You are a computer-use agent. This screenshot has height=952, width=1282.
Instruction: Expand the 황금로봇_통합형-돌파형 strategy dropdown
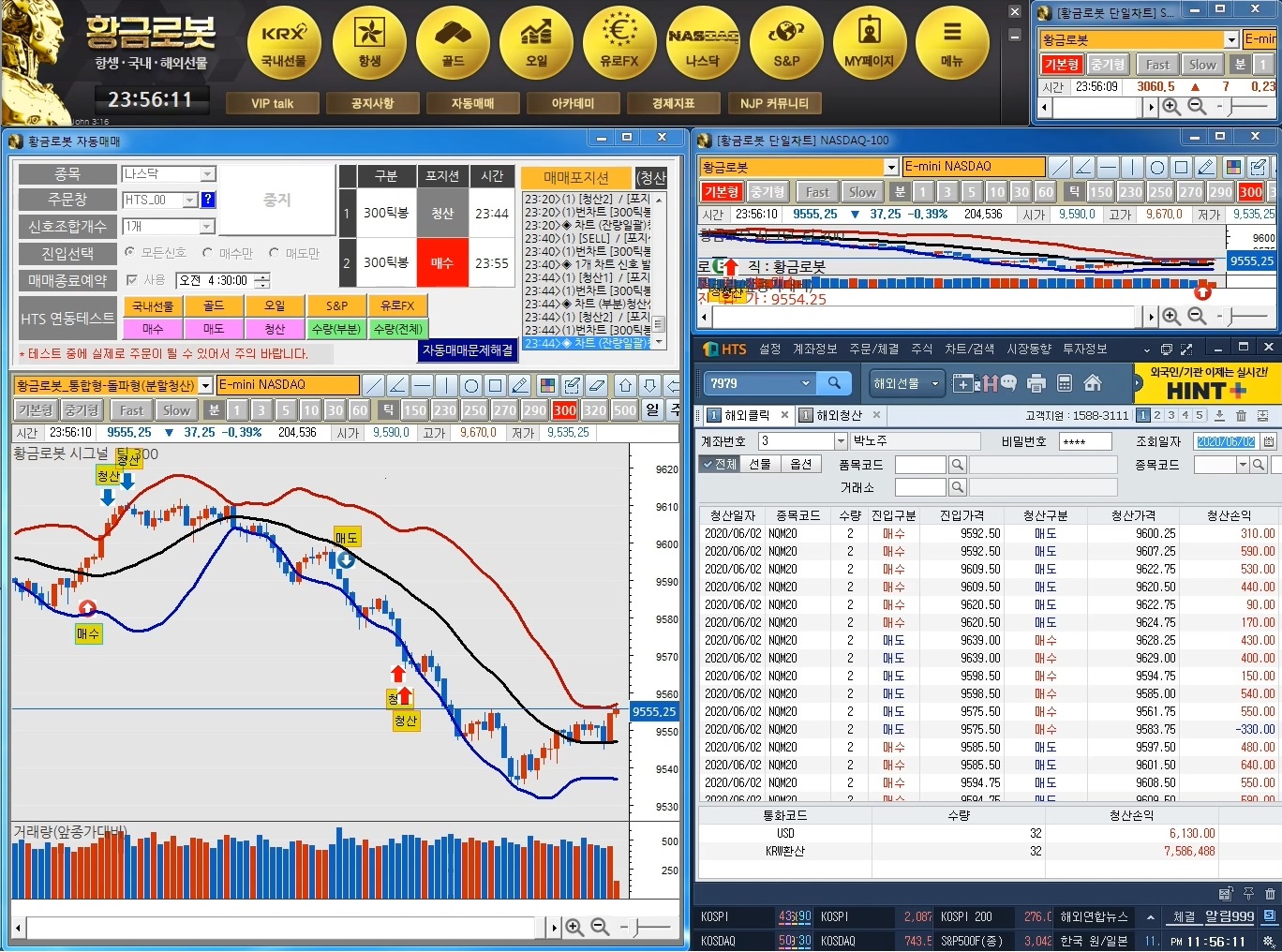tap(205, 385)
